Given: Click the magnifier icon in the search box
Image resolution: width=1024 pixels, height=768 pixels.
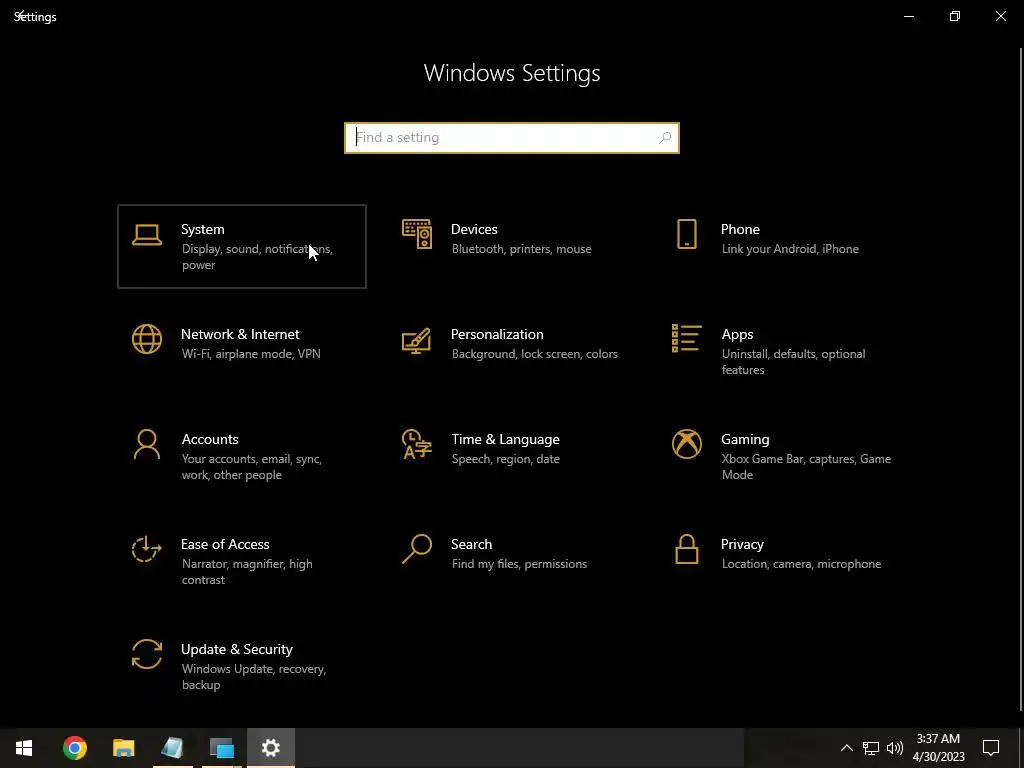Looking at the screenshot, I should pyautogui.click(x=665, y=138).
